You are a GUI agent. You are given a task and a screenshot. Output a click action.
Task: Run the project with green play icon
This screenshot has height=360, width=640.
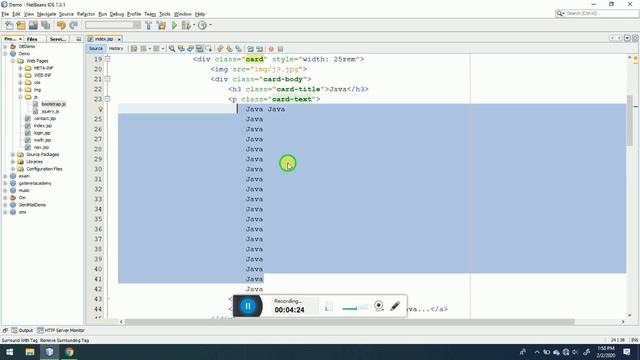(174, 25)
